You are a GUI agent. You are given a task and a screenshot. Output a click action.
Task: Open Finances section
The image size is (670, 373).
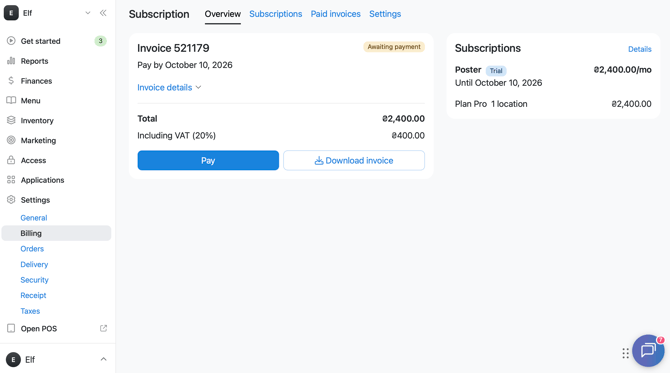coord(36,81)
